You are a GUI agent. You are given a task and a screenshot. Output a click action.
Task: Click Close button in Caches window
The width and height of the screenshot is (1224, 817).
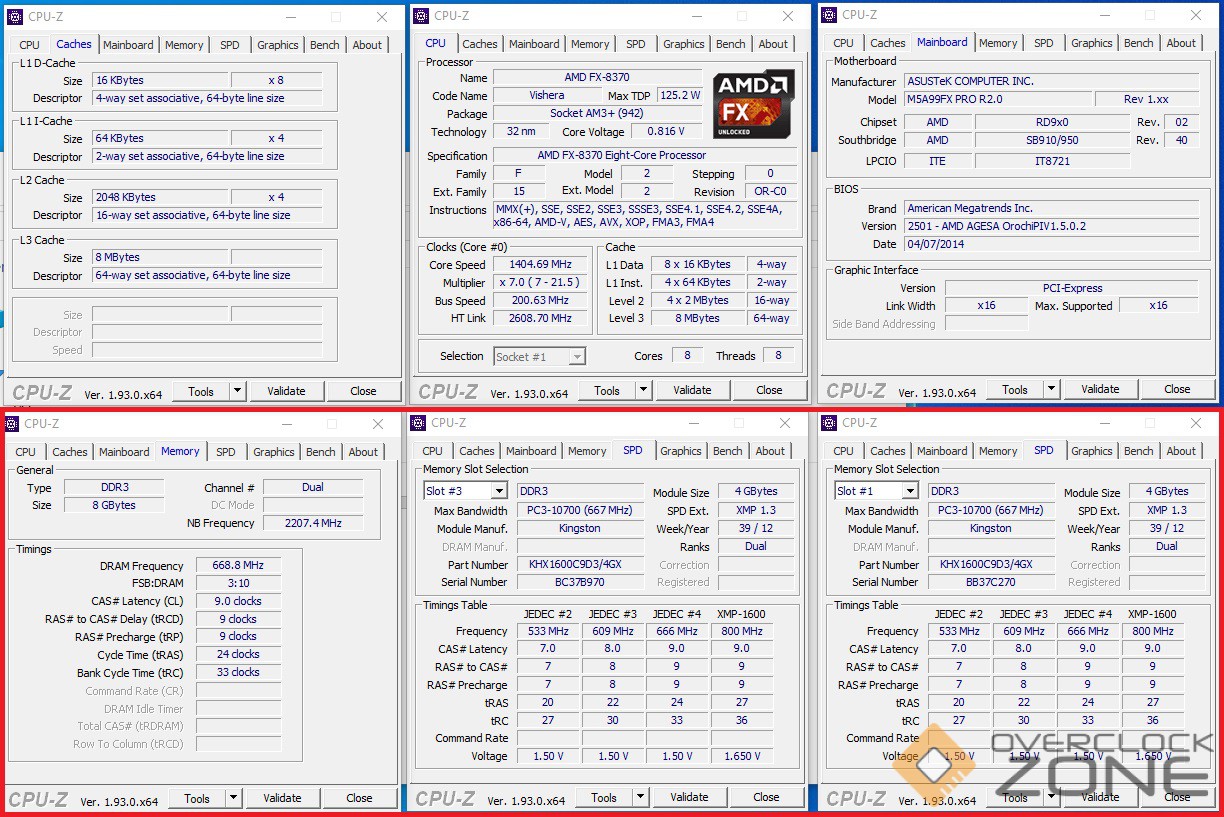tap(364, 391)
